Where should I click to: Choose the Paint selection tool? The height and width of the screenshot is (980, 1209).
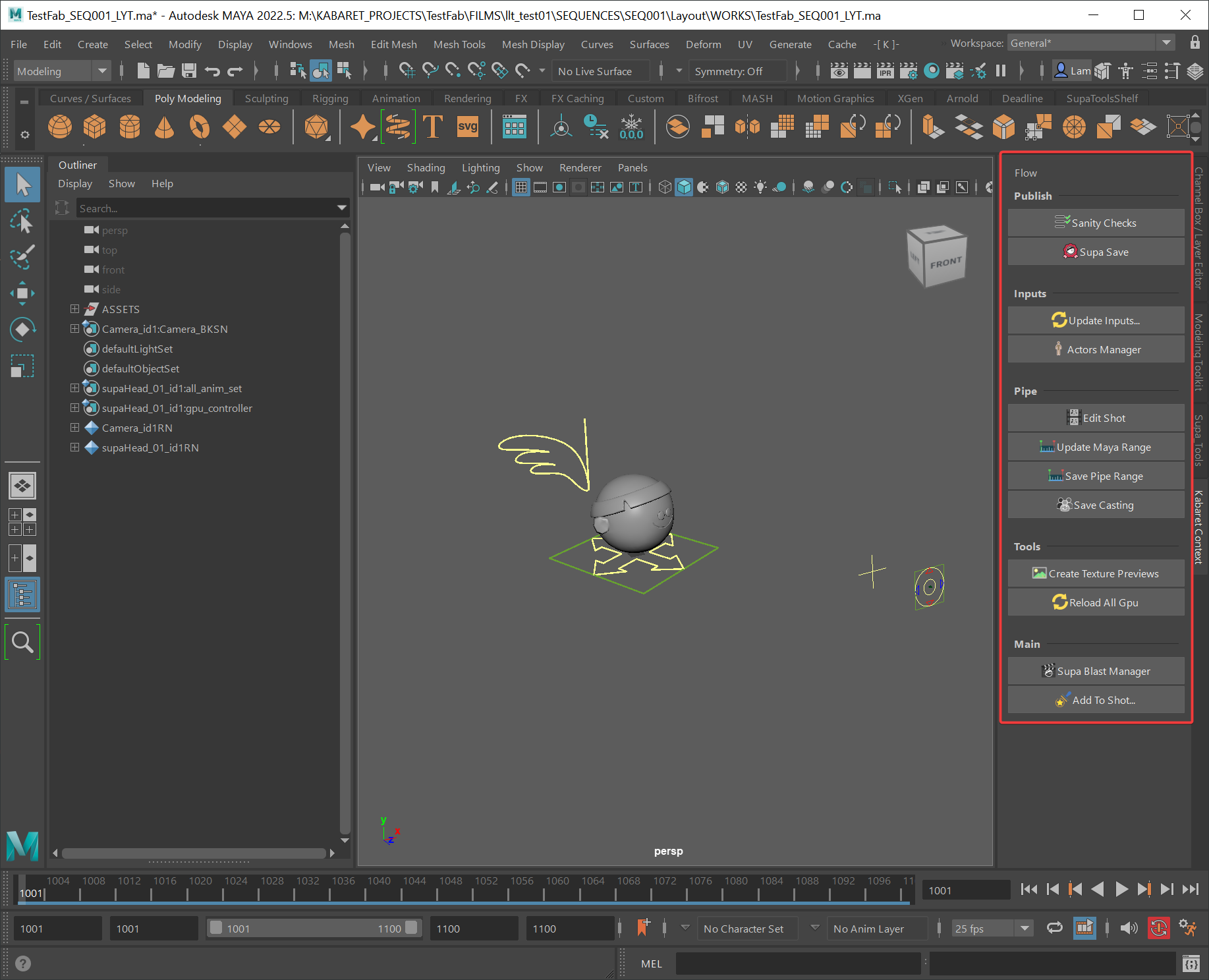[22, 257]
